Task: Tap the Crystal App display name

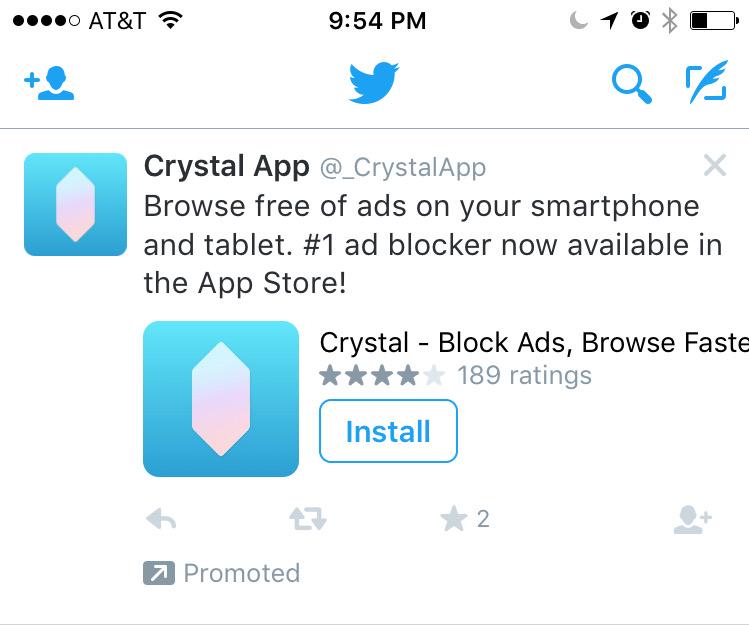Action: (x=227, y=166)
